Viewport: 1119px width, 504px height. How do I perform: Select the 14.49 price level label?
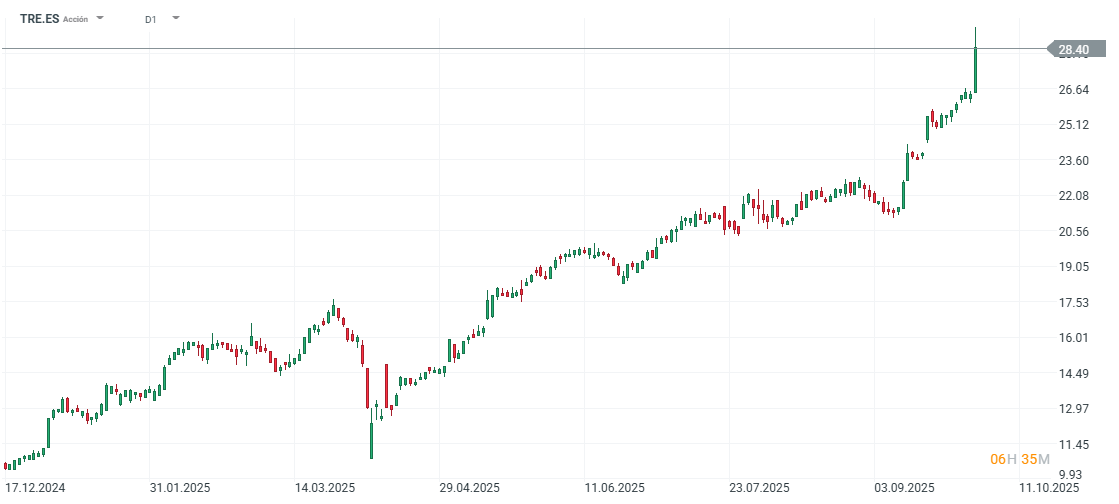click(1073, 374)
